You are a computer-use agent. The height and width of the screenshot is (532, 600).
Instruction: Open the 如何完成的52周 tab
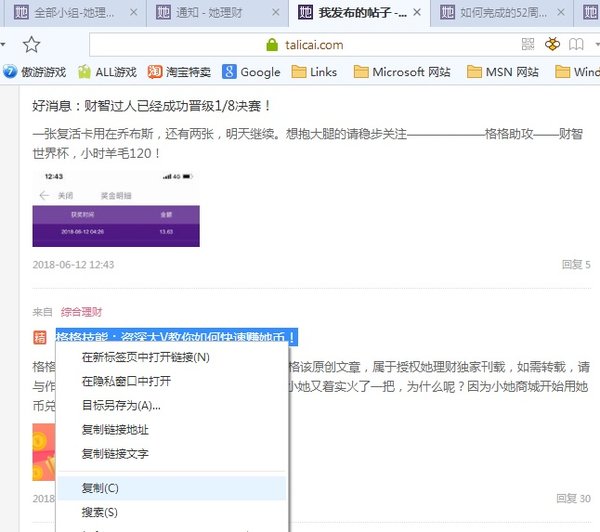(x=502, y=13)
